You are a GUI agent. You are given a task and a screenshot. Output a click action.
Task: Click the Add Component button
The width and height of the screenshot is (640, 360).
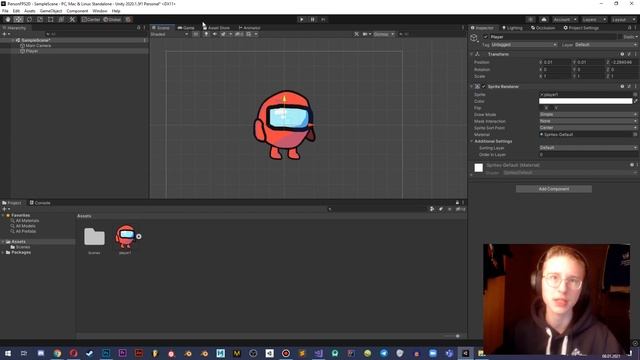553,189
